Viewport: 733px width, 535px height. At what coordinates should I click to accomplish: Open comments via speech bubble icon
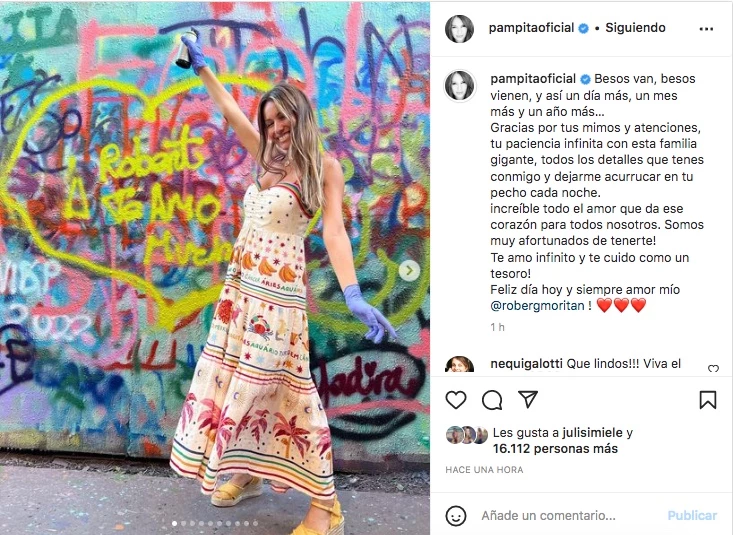point(492,400)
